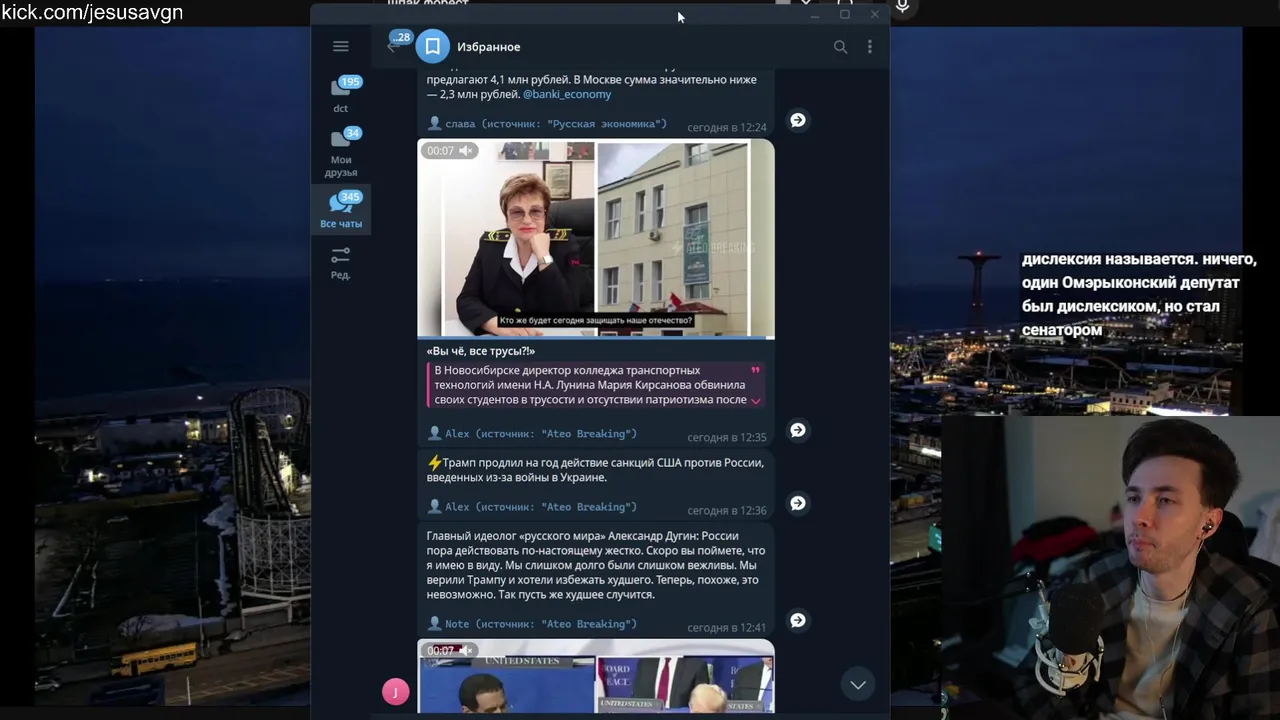
Task: Unmute the Board of Peace video
Action: pyautogui.click(x=465, y=651)
